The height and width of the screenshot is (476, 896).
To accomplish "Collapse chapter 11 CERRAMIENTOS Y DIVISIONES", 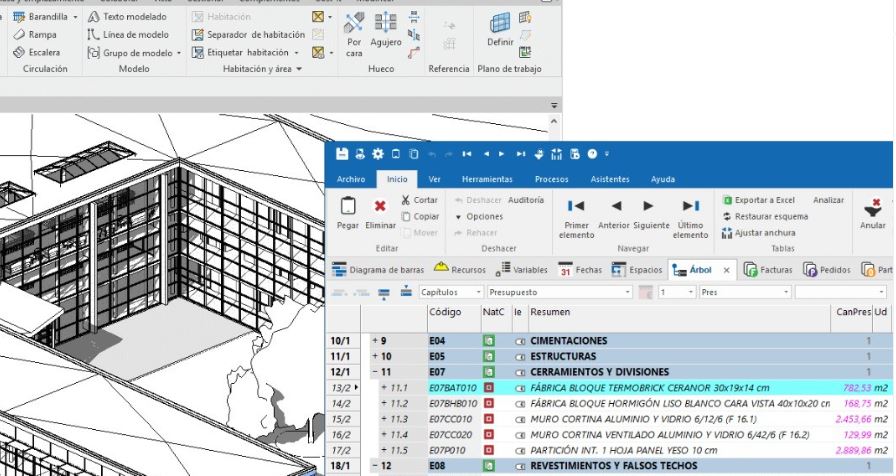I will [x=375, y=372].
